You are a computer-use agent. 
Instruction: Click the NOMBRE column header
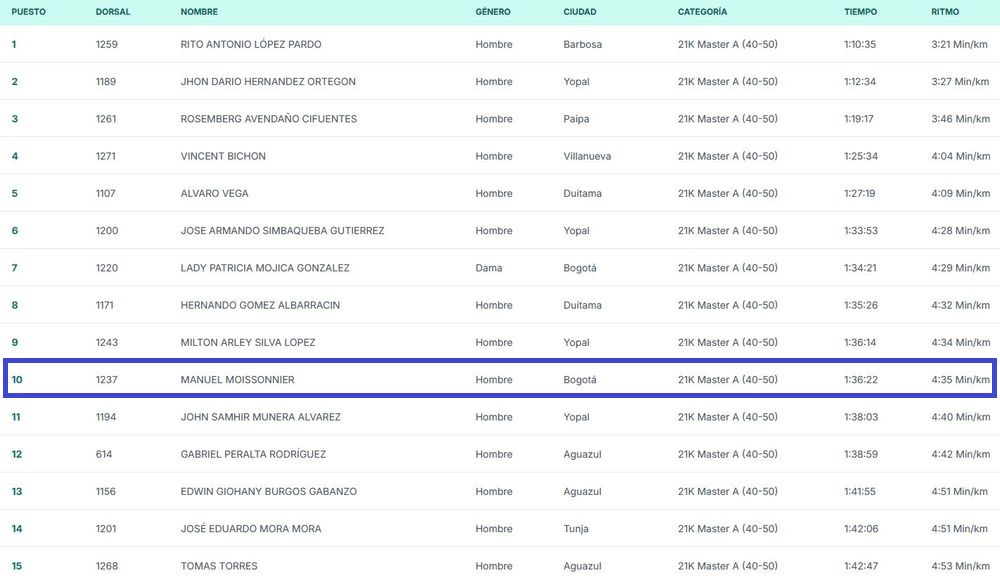click(199, 12)
